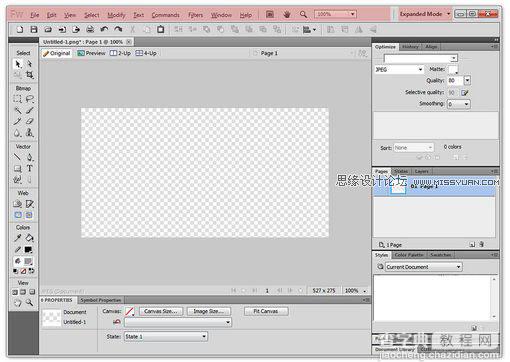Select the Paint Bucket tool
The height and width of the screenshot is (362, 510).
pyautogui.click(x=30, y=238)
